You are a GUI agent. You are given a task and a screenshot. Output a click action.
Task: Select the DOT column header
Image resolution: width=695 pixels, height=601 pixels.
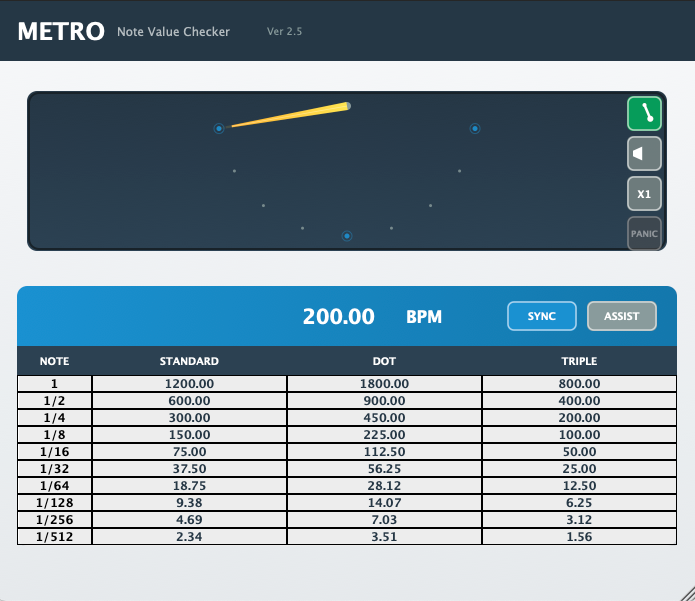point(384,361)
